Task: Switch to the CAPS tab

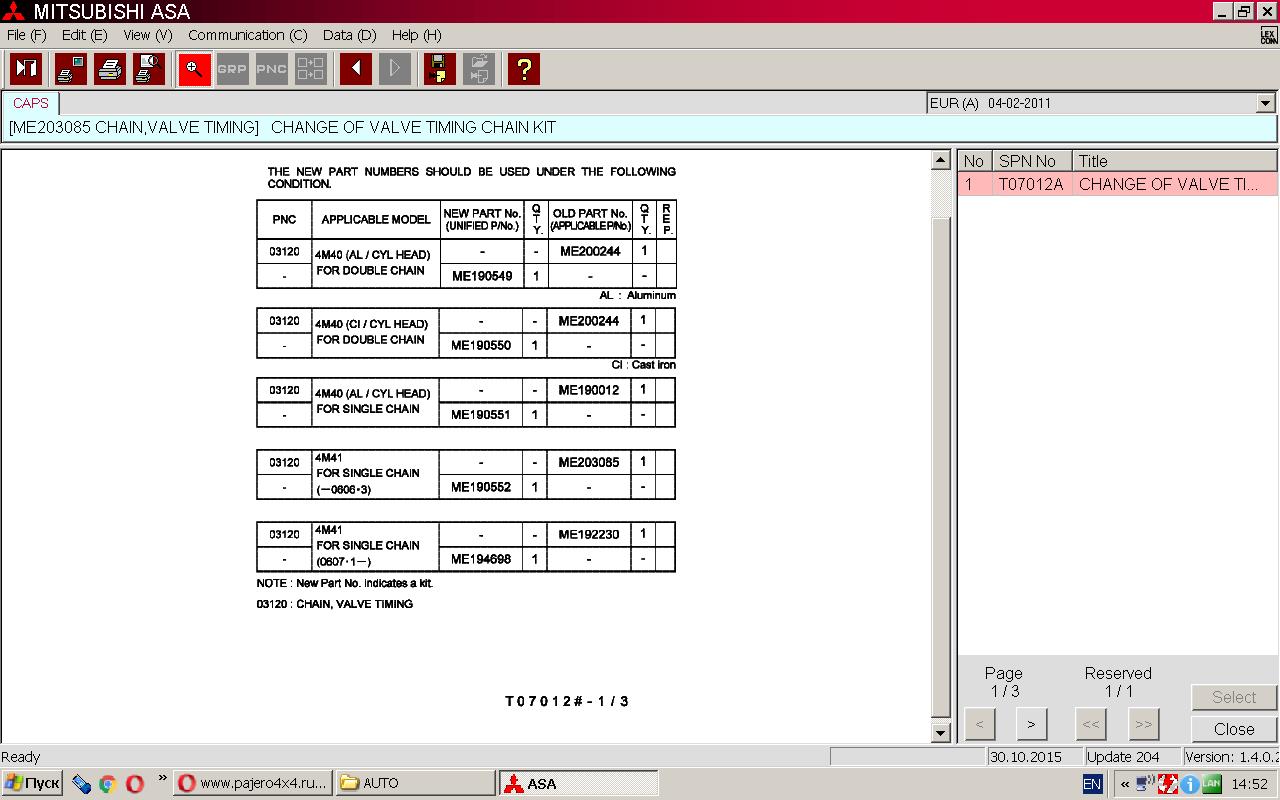Action: (x=31, y=103)
